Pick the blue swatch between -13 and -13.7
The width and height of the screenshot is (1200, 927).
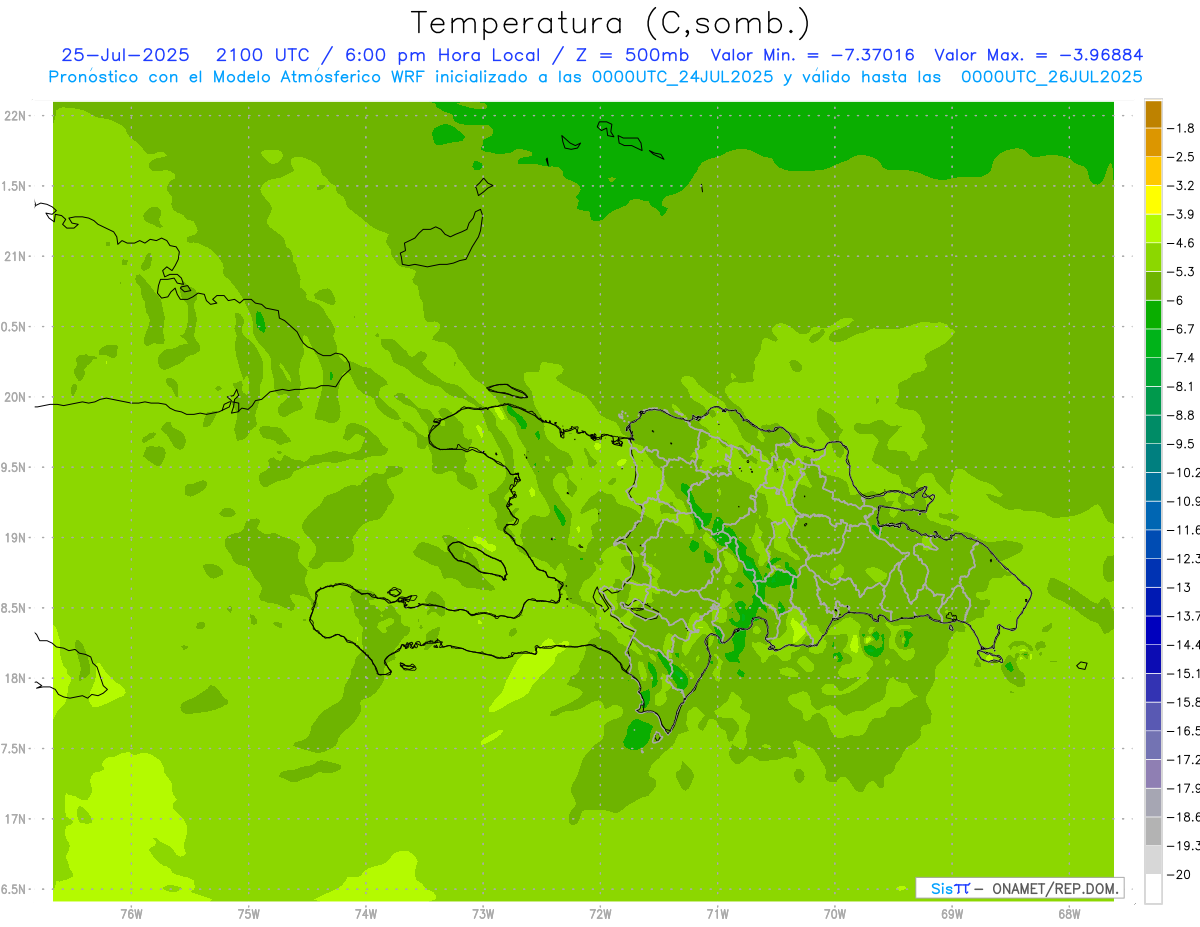(x=1153, y=601)
